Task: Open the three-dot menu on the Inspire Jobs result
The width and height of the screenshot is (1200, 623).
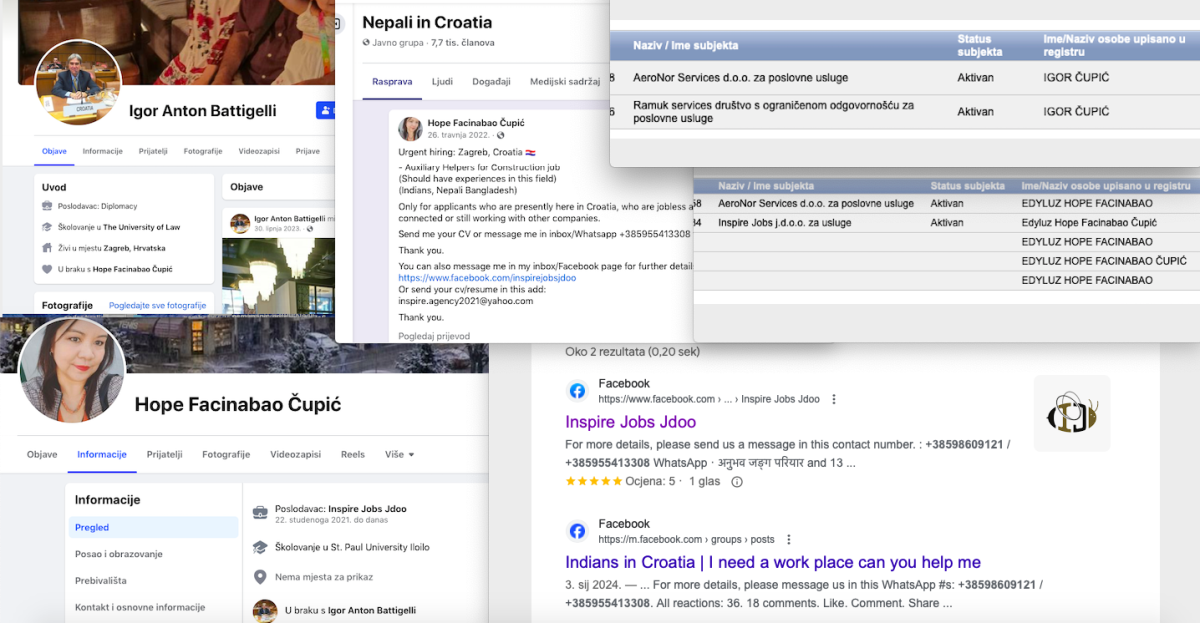Action: pos(834,399)
